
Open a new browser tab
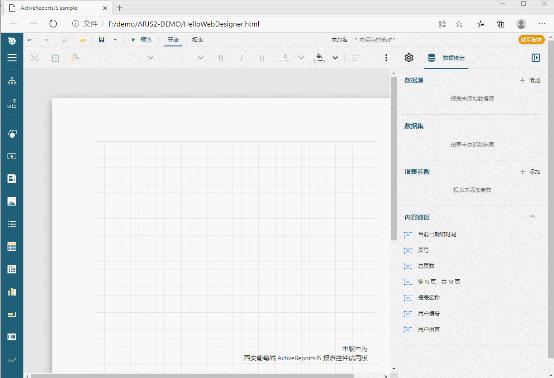[x=119, y=7]
